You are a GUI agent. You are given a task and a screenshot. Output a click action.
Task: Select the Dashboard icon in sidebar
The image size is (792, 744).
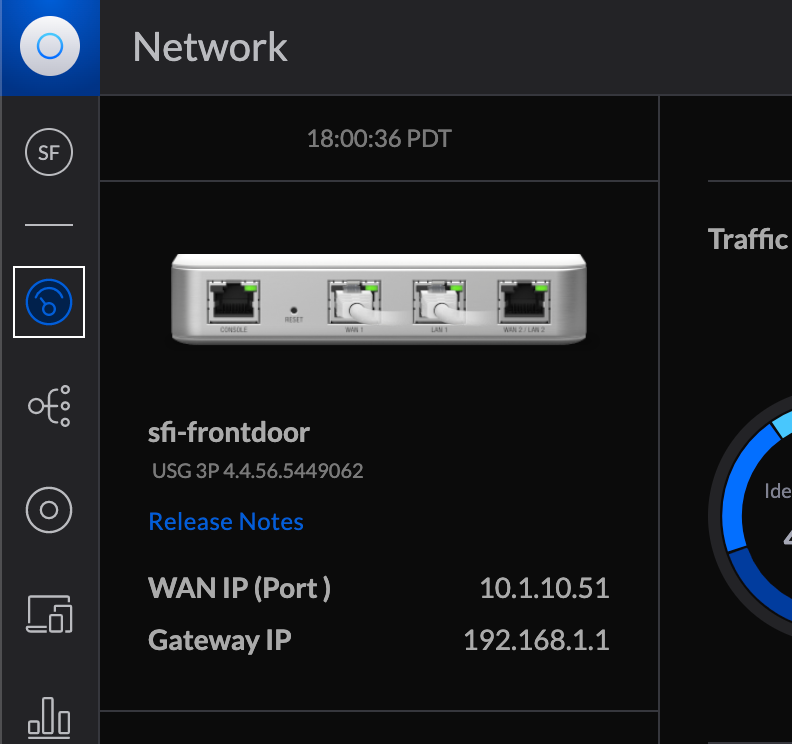pos(49,302)
